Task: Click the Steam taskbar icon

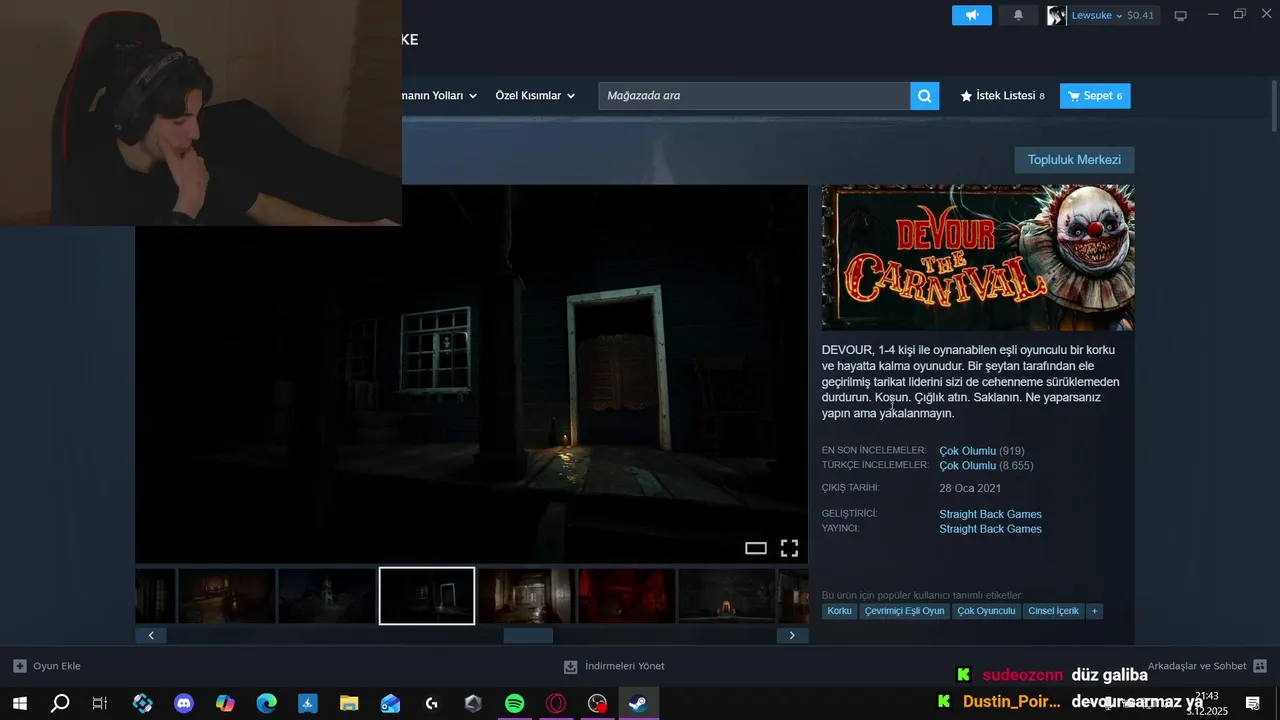Action: [638, 703]
